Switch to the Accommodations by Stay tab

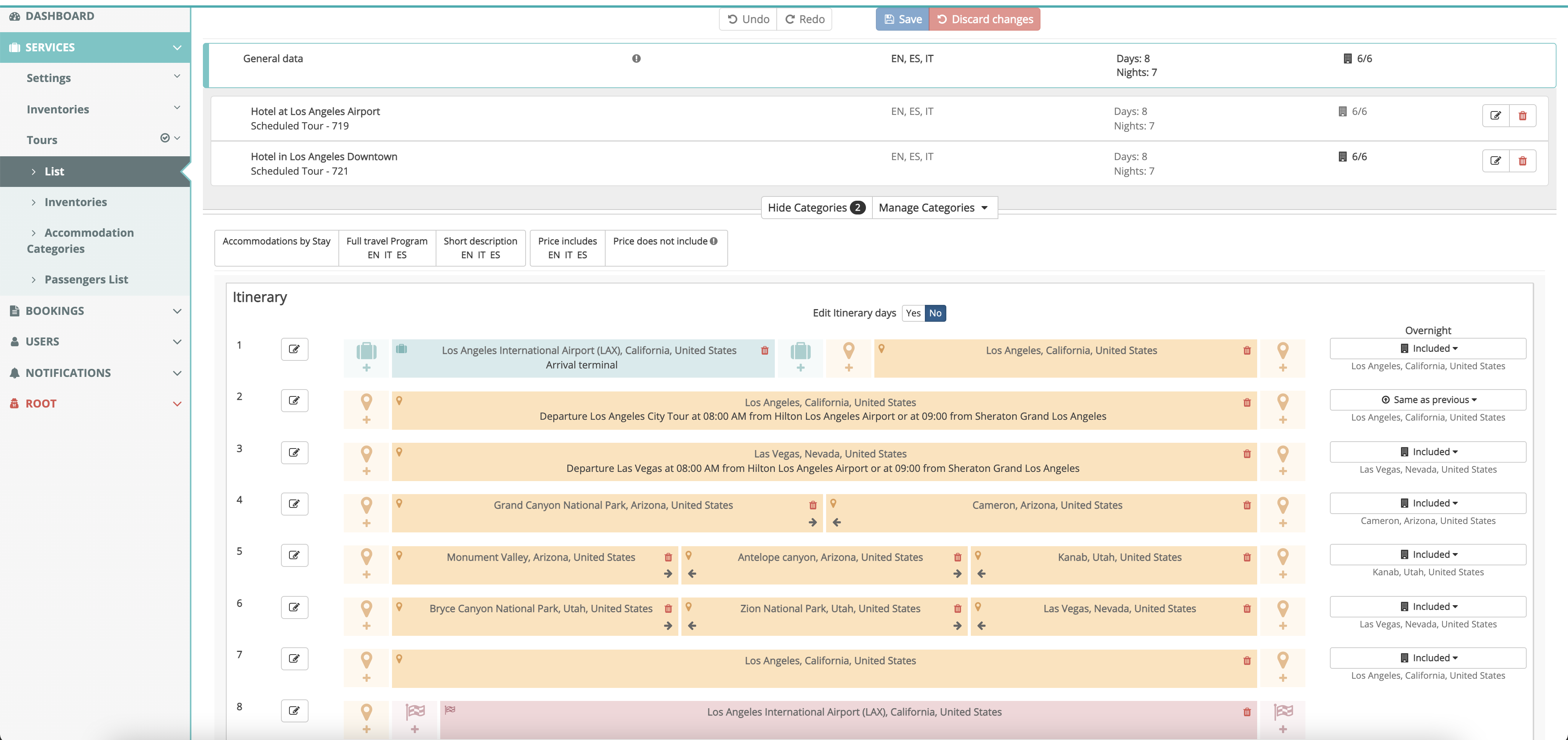(276, 241)
